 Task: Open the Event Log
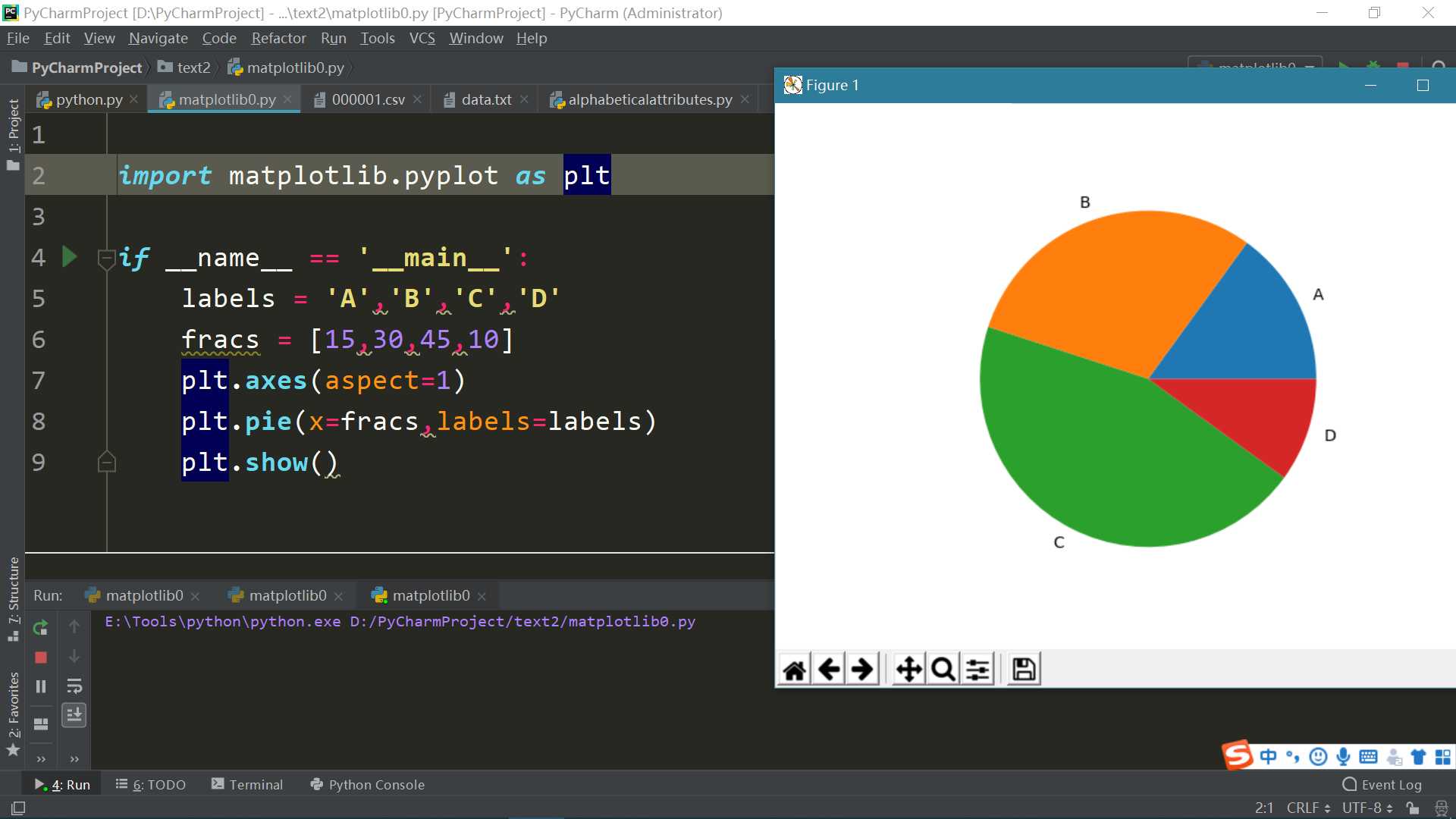pos(1382,784)
